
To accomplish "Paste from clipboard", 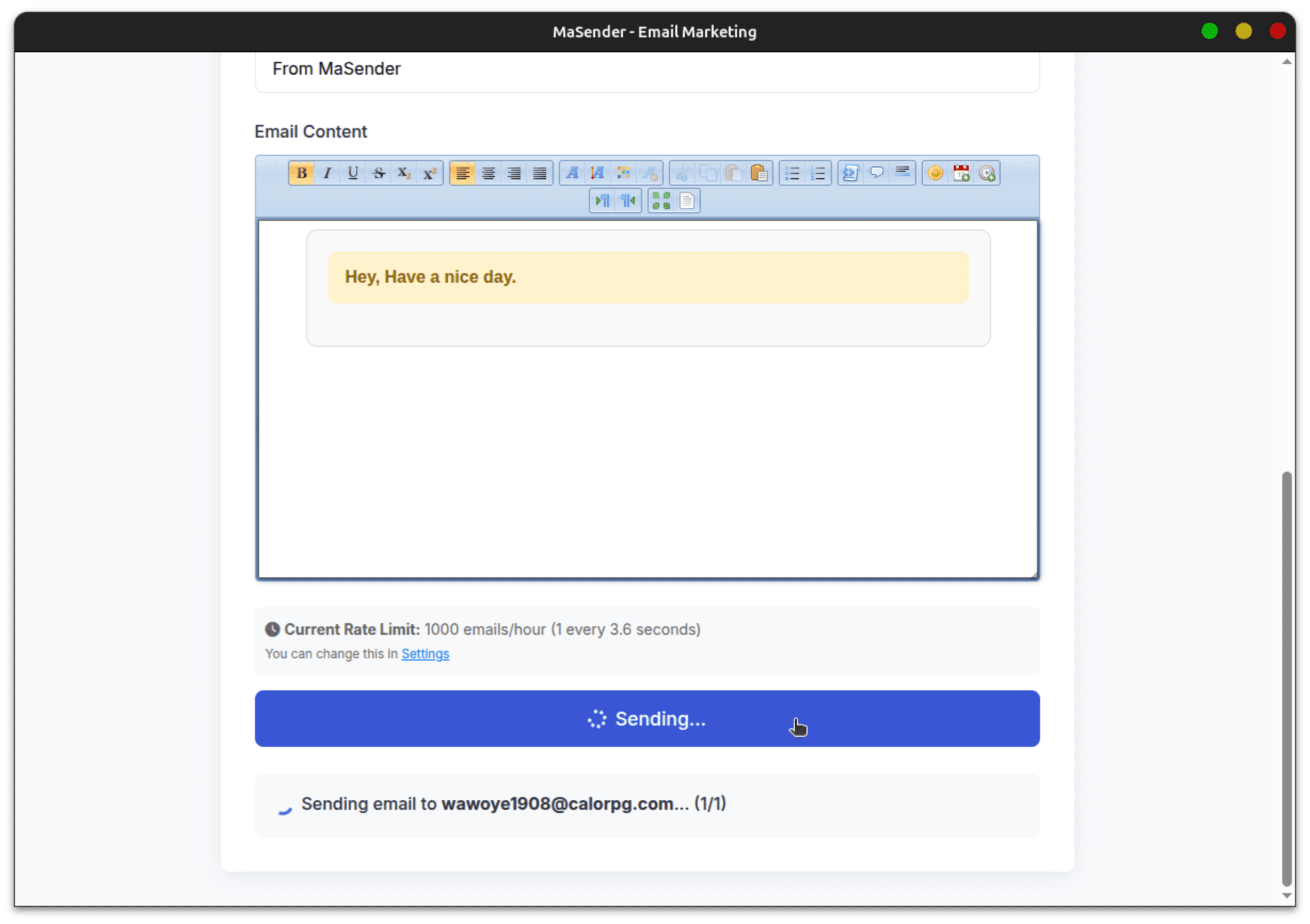I will [734, 173].
